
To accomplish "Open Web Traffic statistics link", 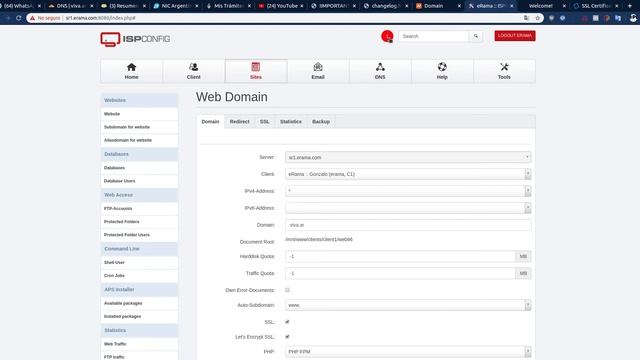I will pyautogui.click(x=139, y=344).
